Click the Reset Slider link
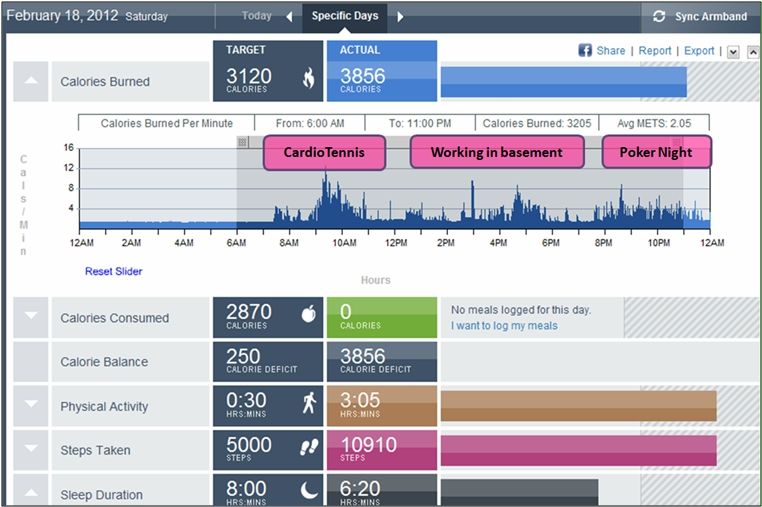The height and width of the screenshot is (507, 762). [x=114, y=271]
